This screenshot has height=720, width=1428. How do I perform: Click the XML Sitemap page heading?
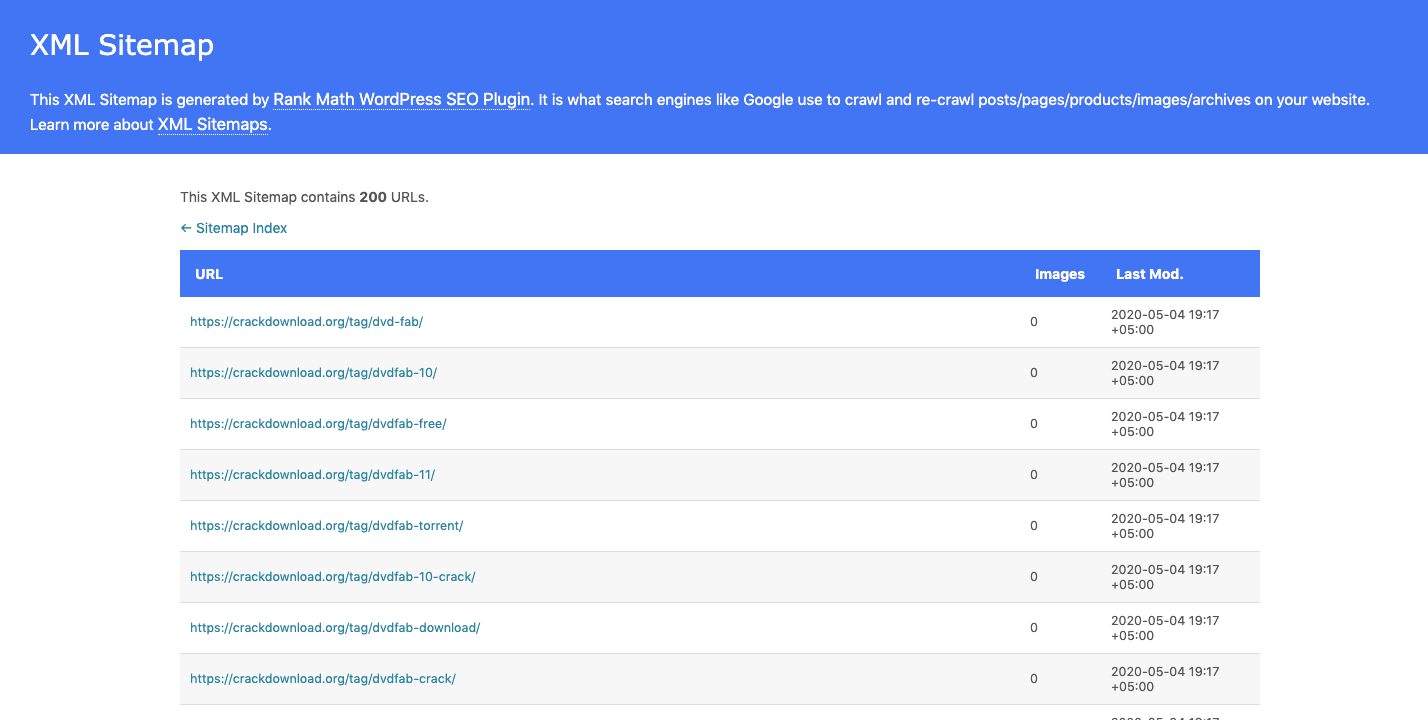click(122, 45)
